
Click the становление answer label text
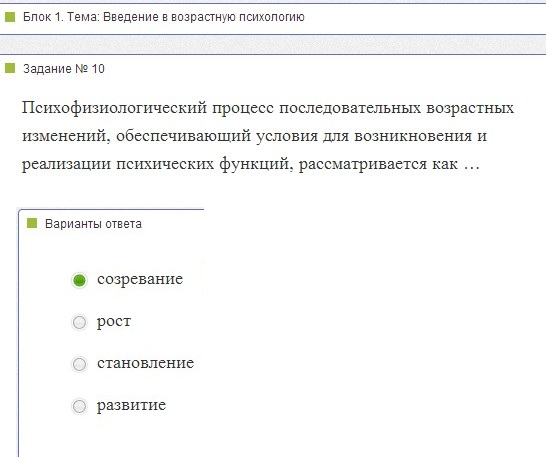pos(146,363)
